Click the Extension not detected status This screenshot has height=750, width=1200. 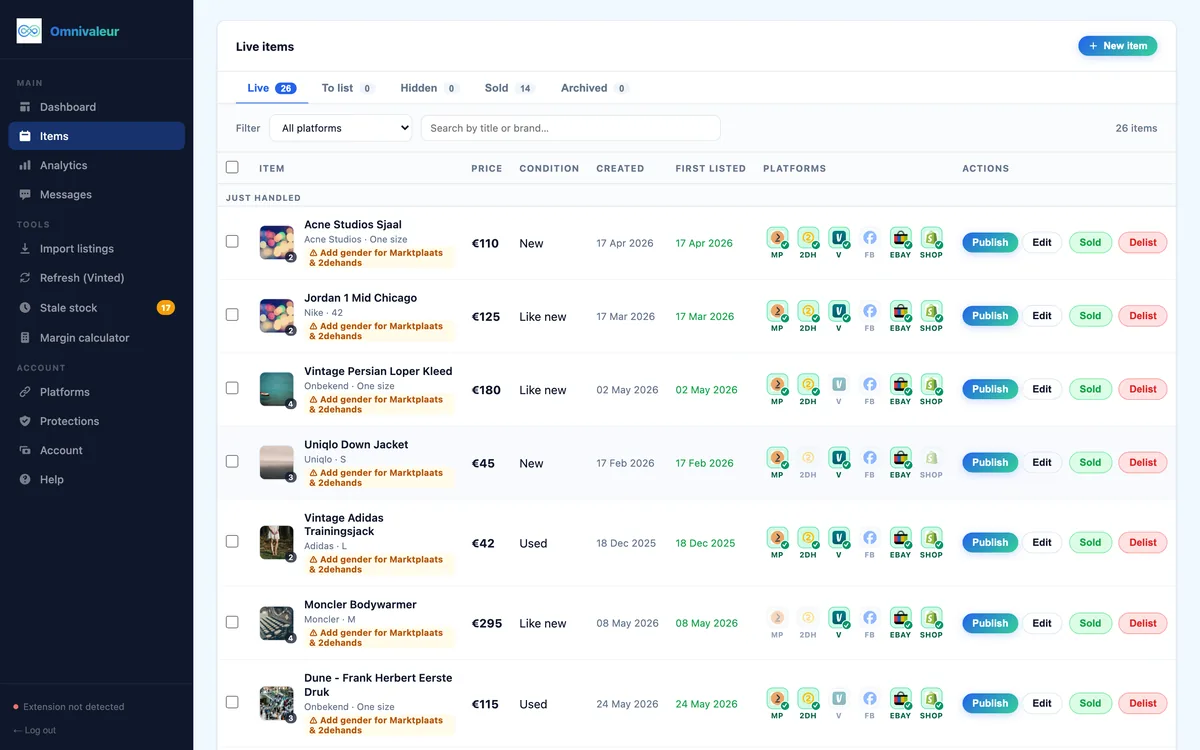coord(69,707)
